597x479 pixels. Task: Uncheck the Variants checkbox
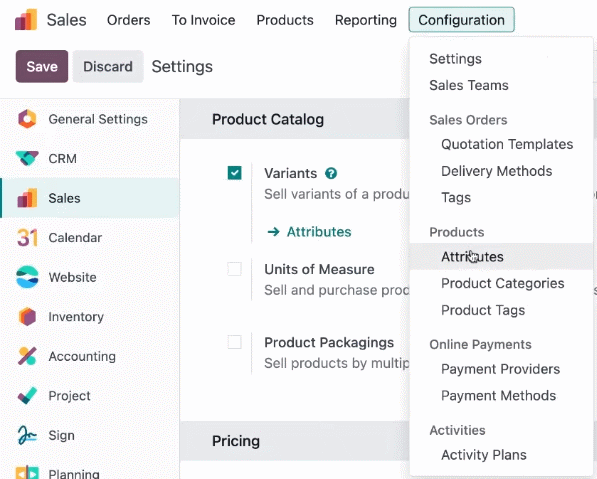pyautogui.click(x=235, y=173)
